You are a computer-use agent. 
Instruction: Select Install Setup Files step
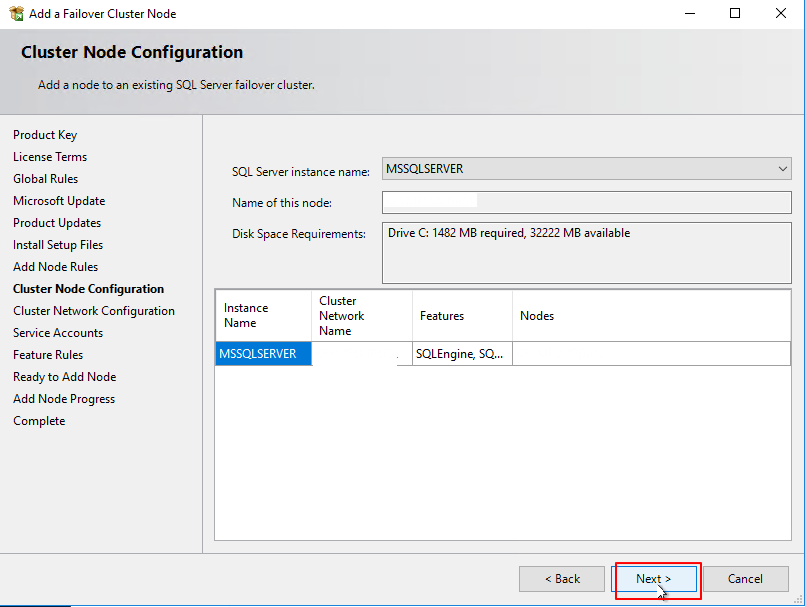click(58, 245)
